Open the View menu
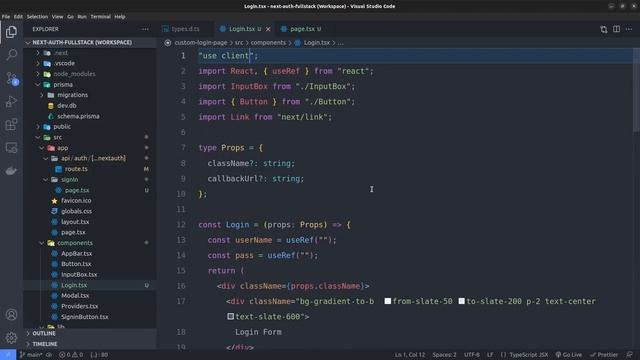Image resolution: width=640 pixels, height=360 pixels. [57, 17]
